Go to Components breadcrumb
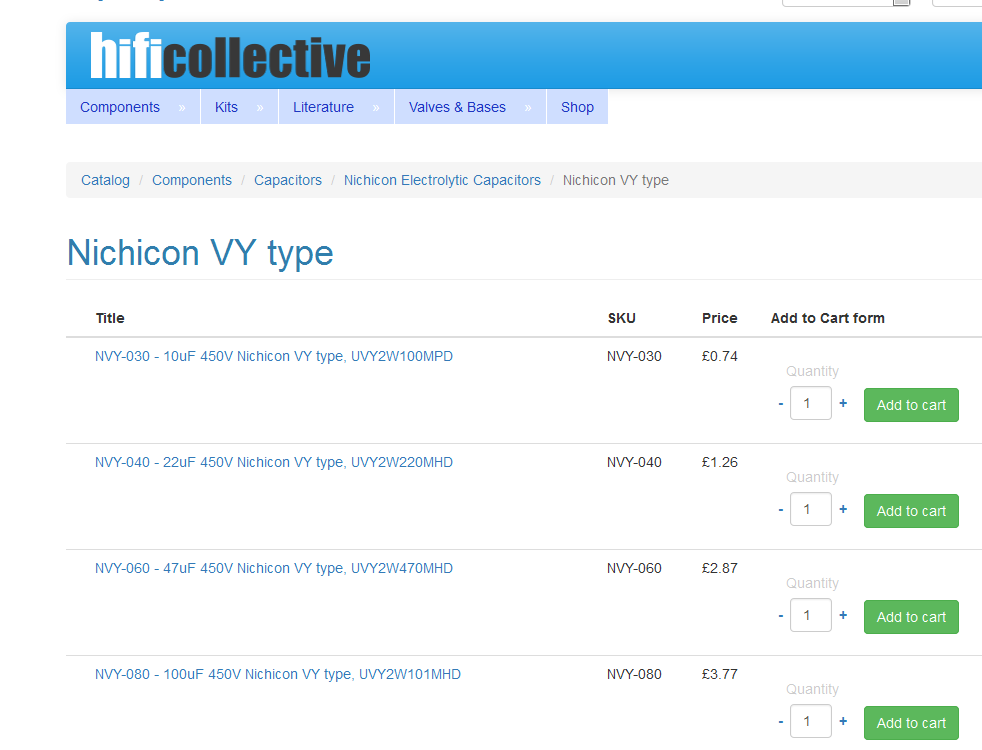This screenshot has width=982, height=750. coord(192,180)
